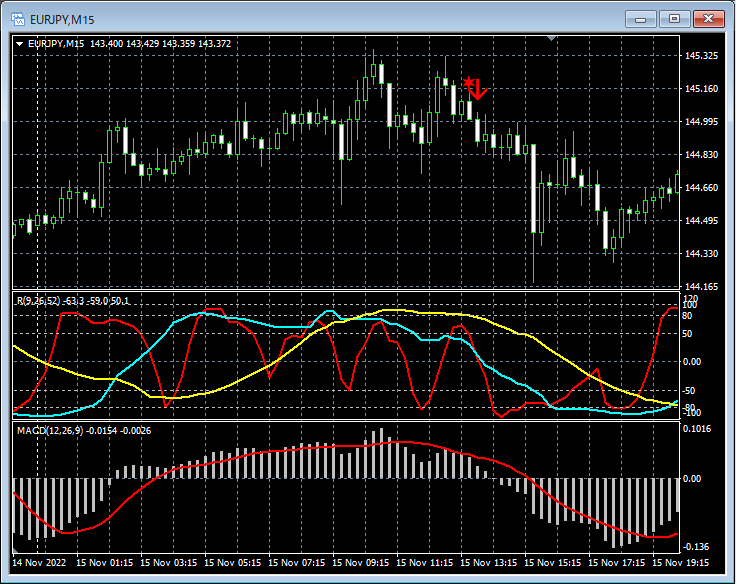Minimize the EURJPY chart window

pos(640,19)
